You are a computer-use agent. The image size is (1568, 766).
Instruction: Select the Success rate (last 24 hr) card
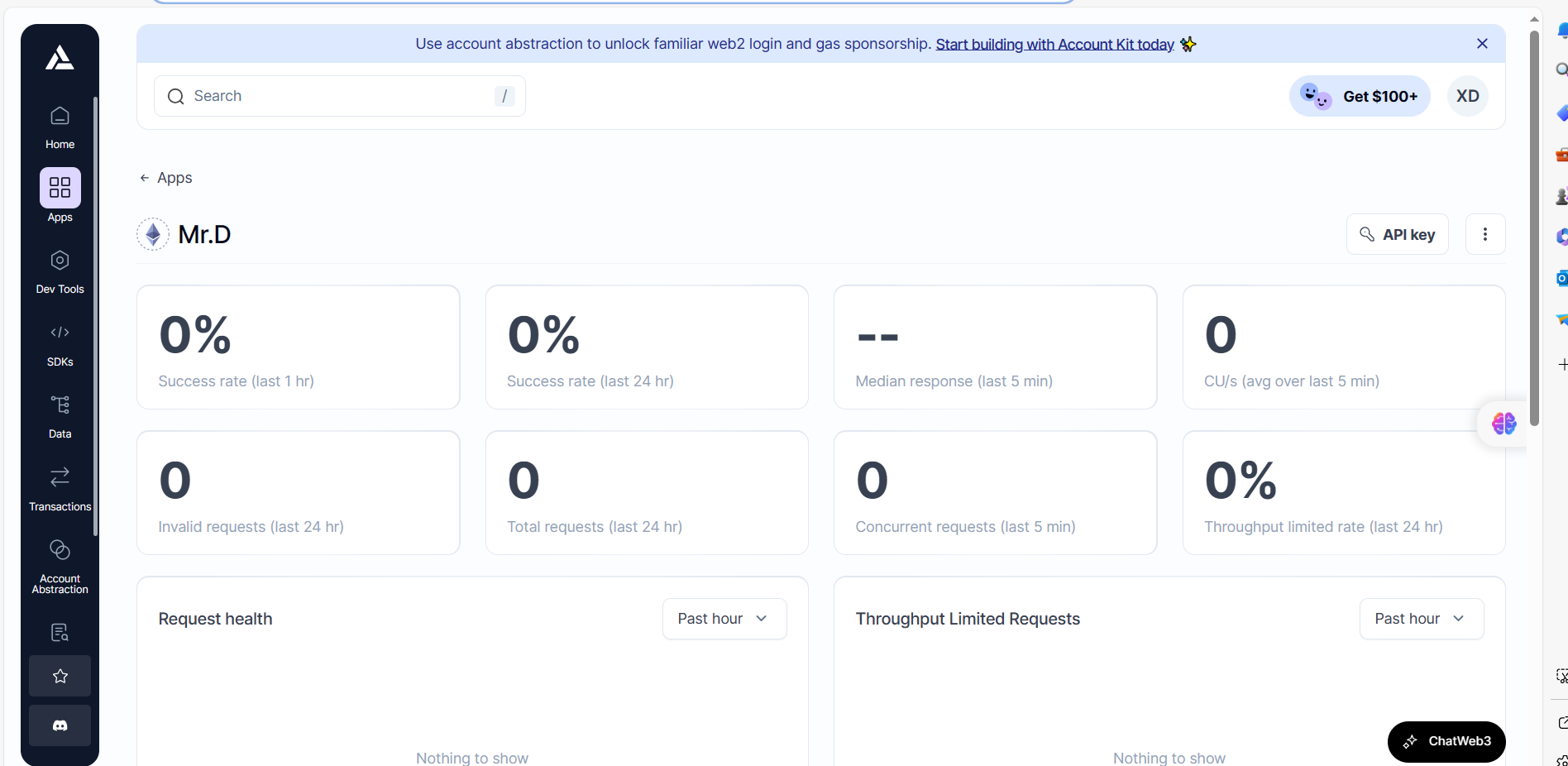pos(647,347)
